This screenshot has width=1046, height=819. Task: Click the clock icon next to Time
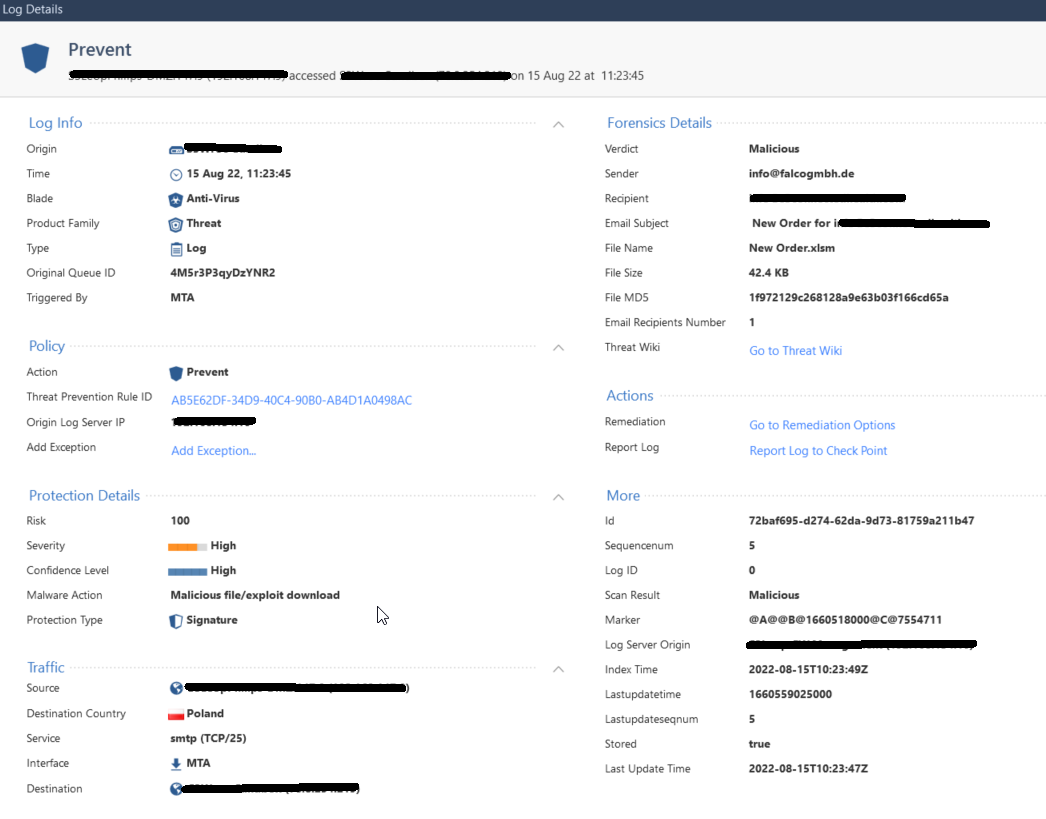click(176, 175)
